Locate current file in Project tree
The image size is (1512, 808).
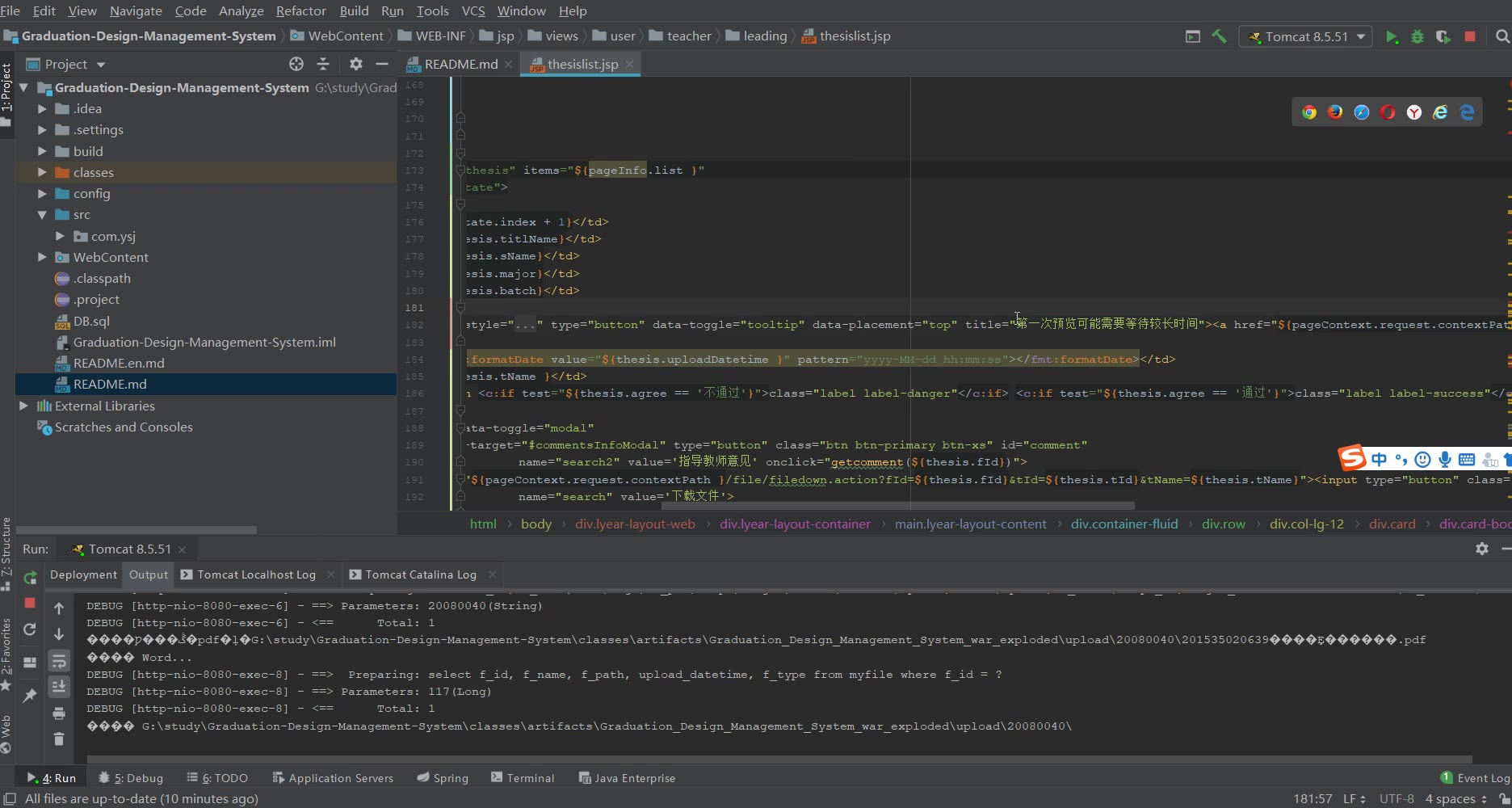tap(296, 64)
